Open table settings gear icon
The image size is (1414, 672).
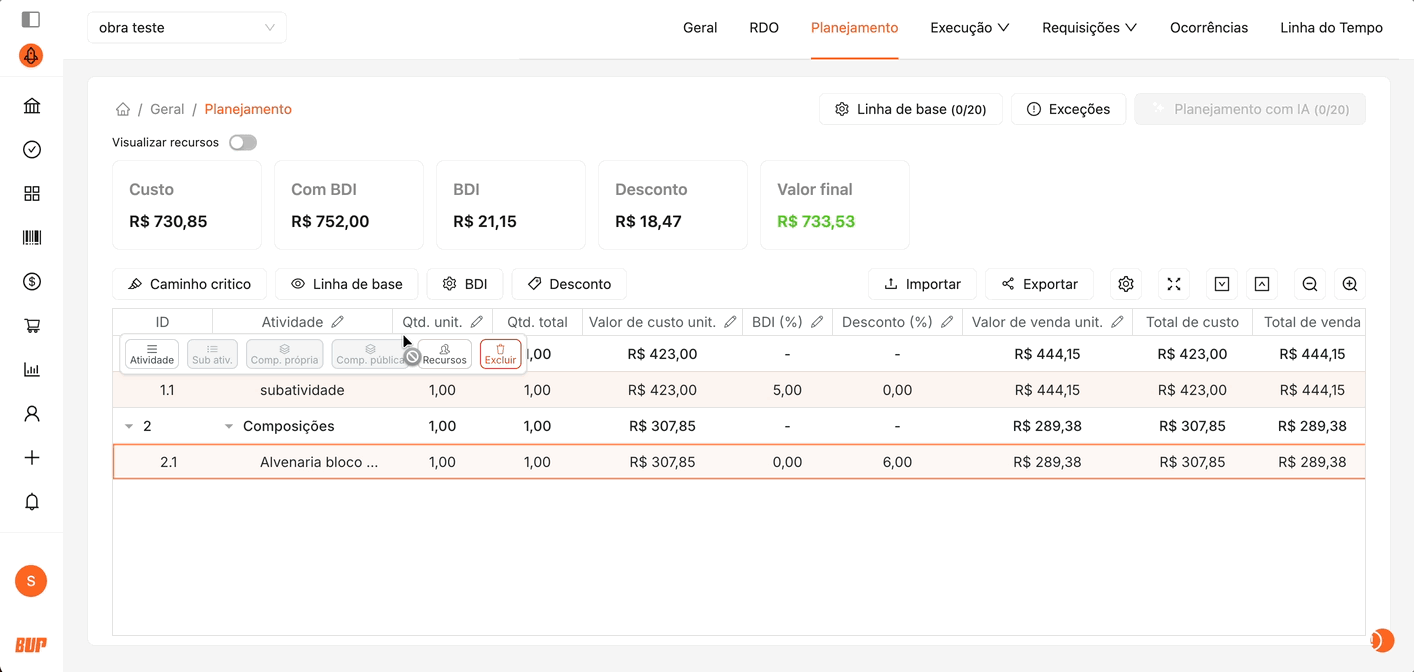click(x=1126, y=284)
